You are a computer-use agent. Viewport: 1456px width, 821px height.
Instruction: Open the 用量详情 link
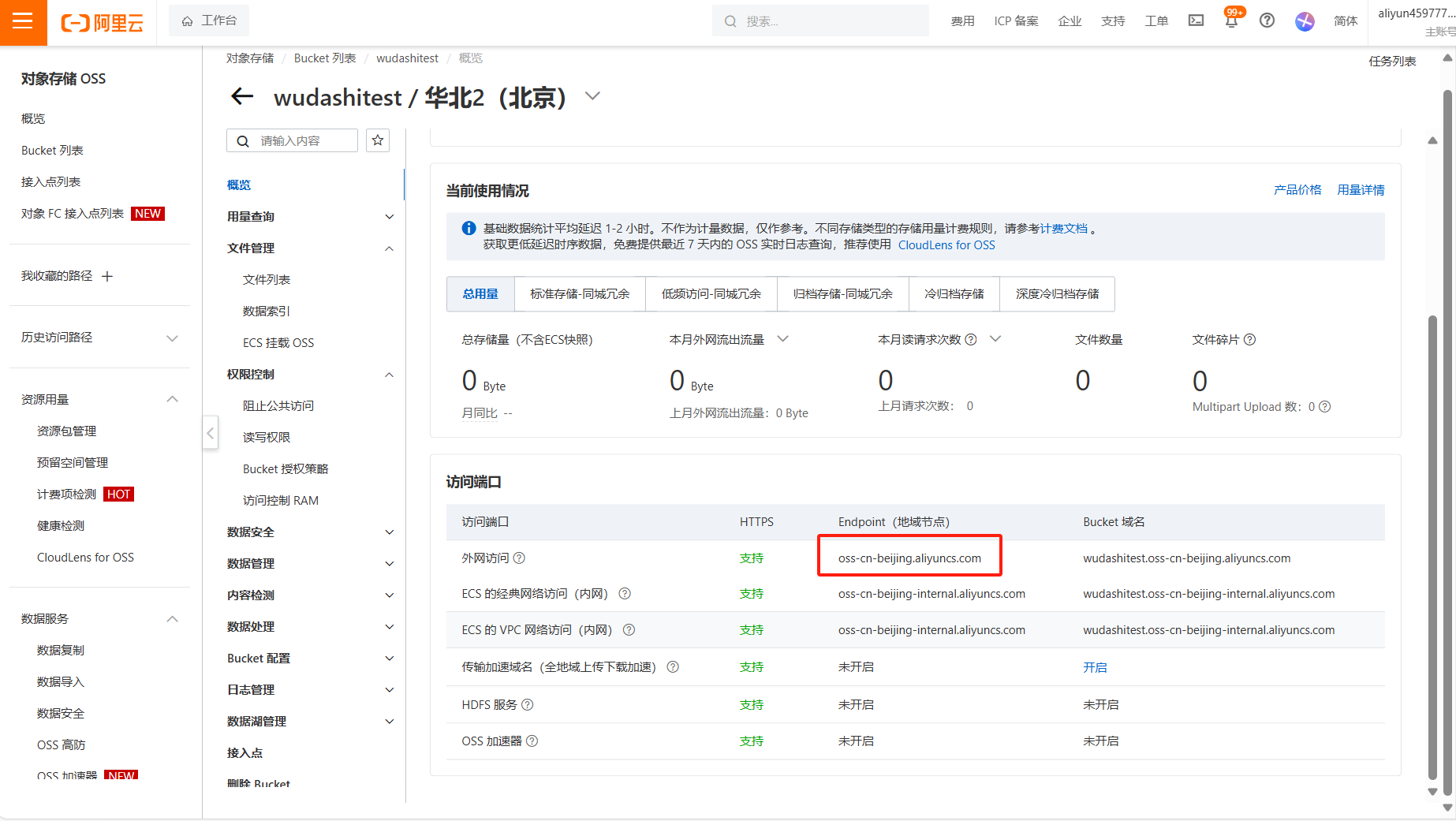(x=1361, y=190)
